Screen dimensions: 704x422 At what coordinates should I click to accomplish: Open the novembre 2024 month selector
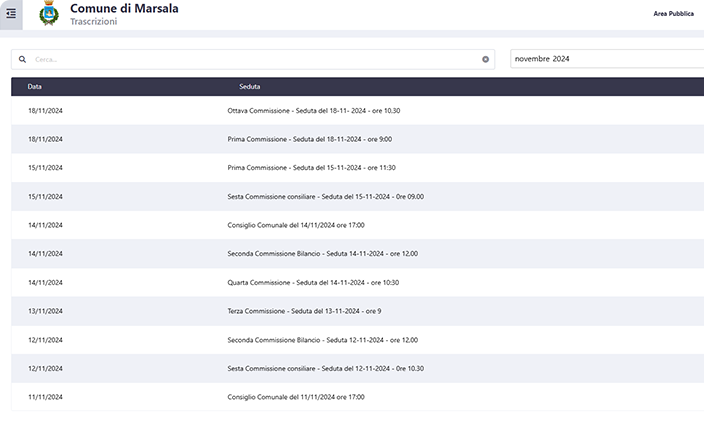[606, 59]
